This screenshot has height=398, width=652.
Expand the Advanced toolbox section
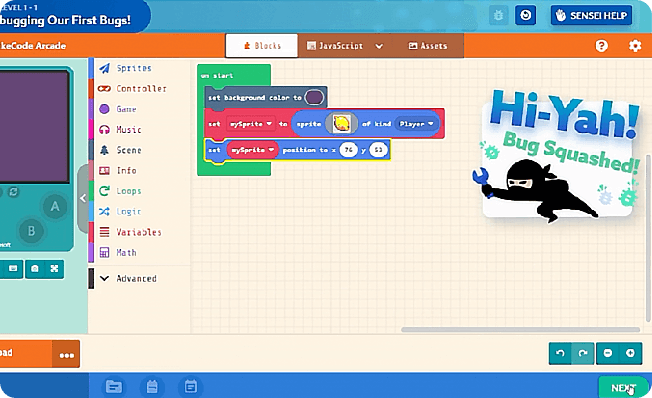click(139, 279)
